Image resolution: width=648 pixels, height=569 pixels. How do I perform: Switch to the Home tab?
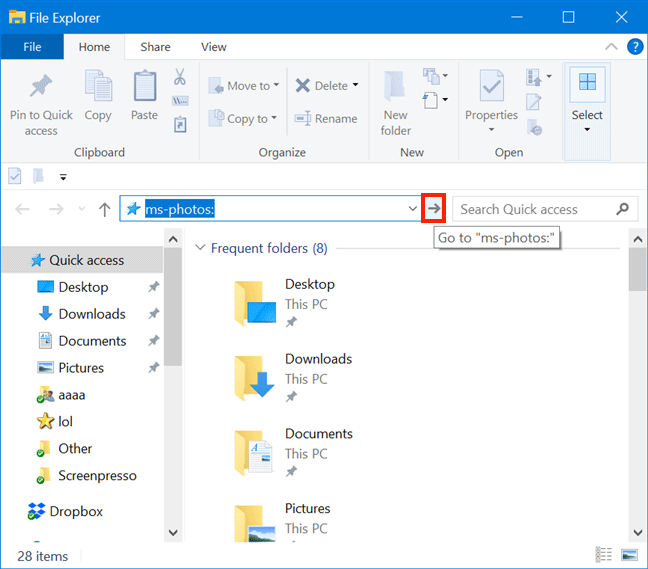[x=94, y=47]
